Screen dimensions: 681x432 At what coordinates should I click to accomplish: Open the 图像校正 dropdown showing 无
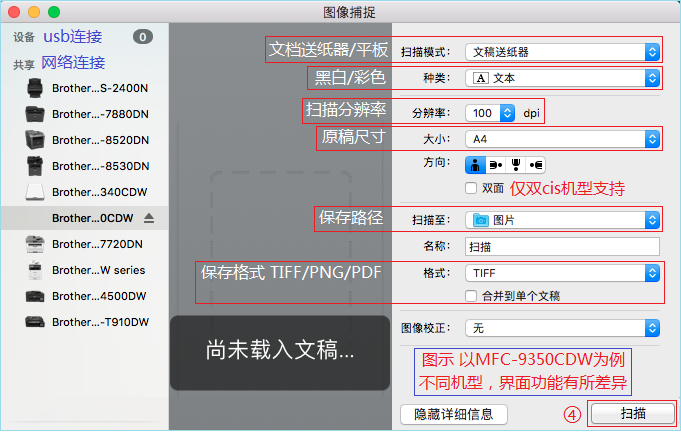click(x=562, y=328)
